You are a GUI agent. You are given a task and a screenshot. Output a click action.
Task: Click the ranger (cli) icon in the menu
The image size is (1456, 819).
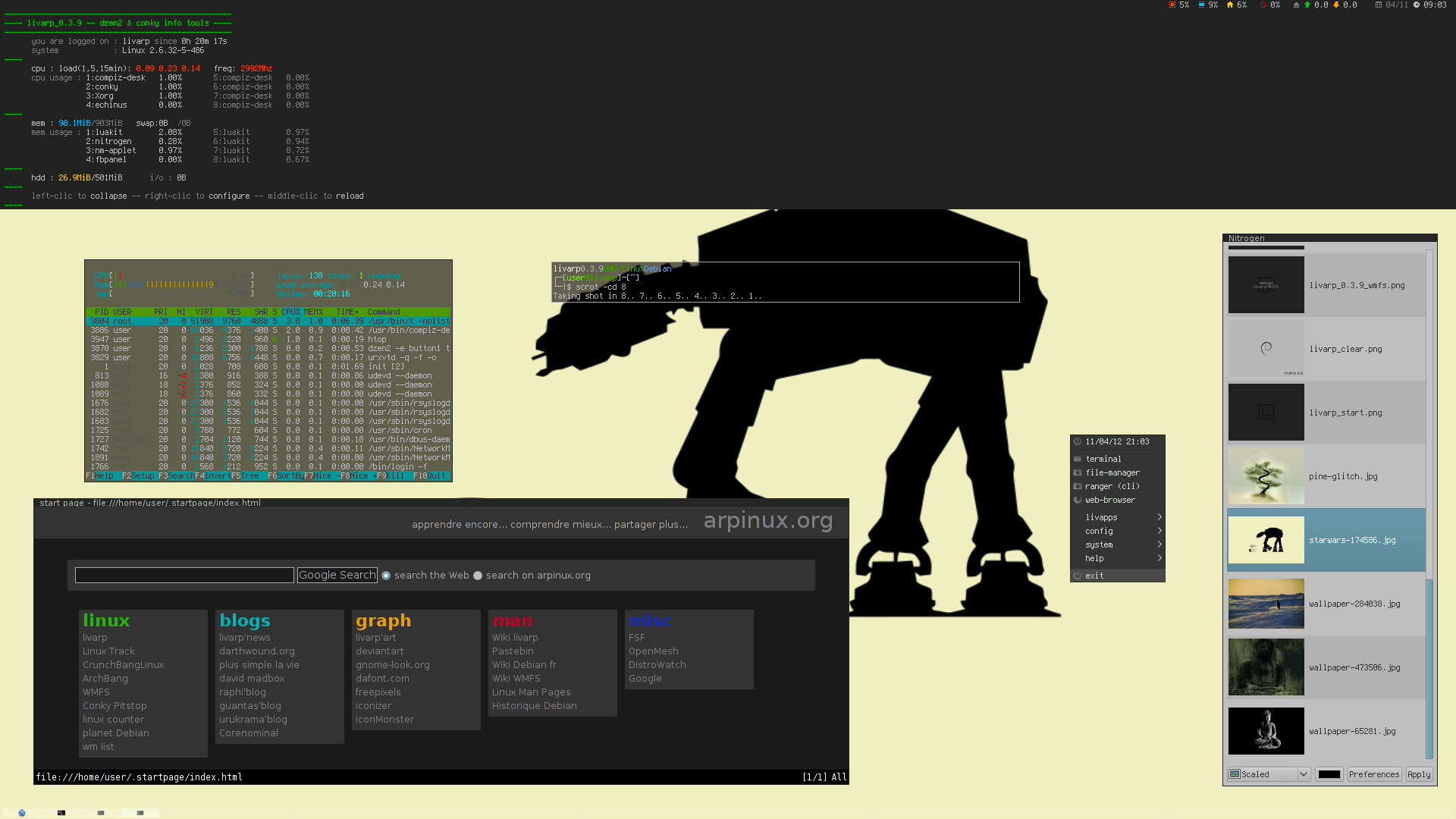click(x=1078, y=486)
